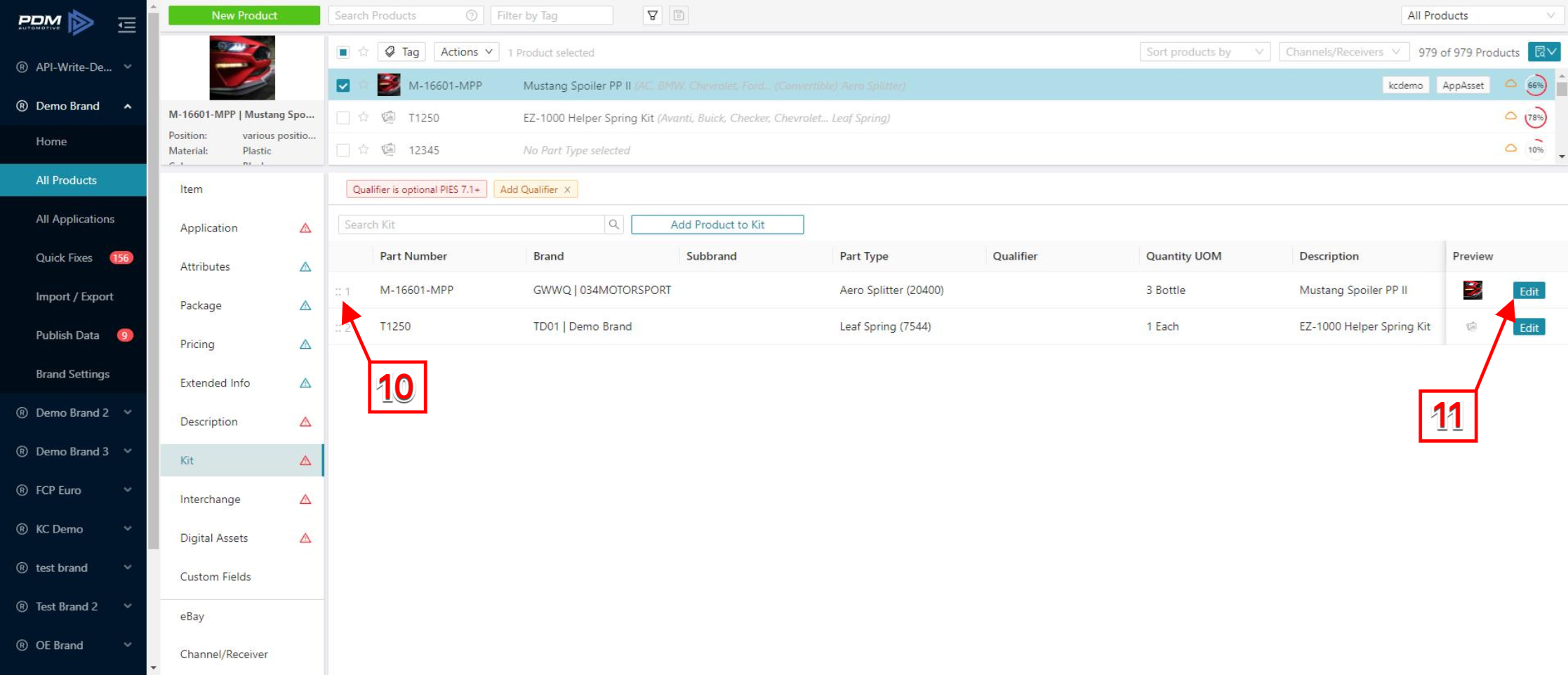The image size is (1568, 675).
Task: Open the filter funnel icon
Action: 653,15
